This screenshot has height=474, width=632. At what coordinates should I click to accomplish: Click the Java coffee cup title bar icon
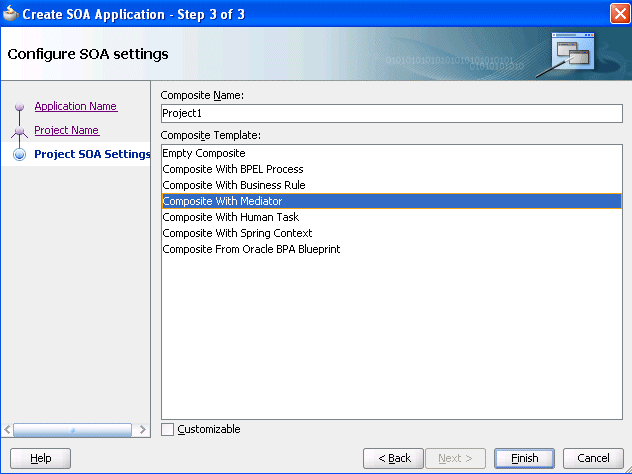[10, 13]
